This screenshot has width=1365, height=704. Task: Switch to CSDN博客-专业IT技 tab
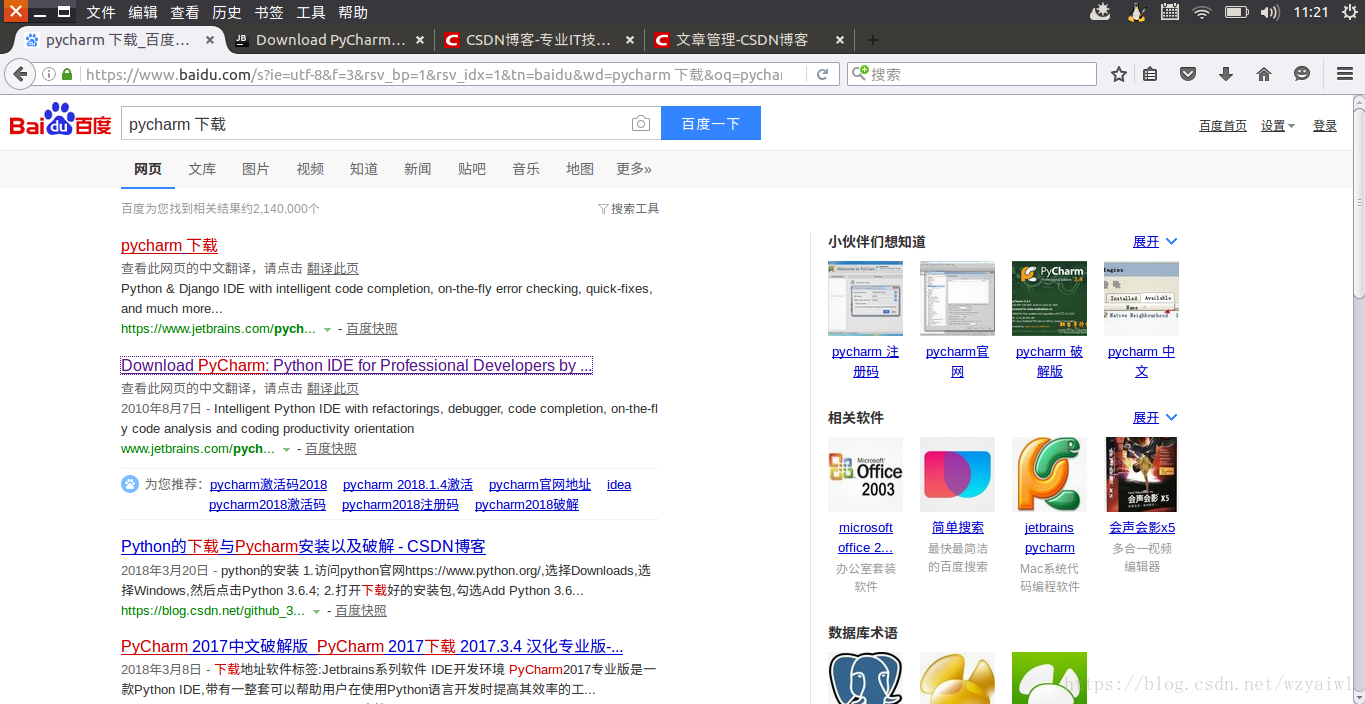(x=540, y=40)
